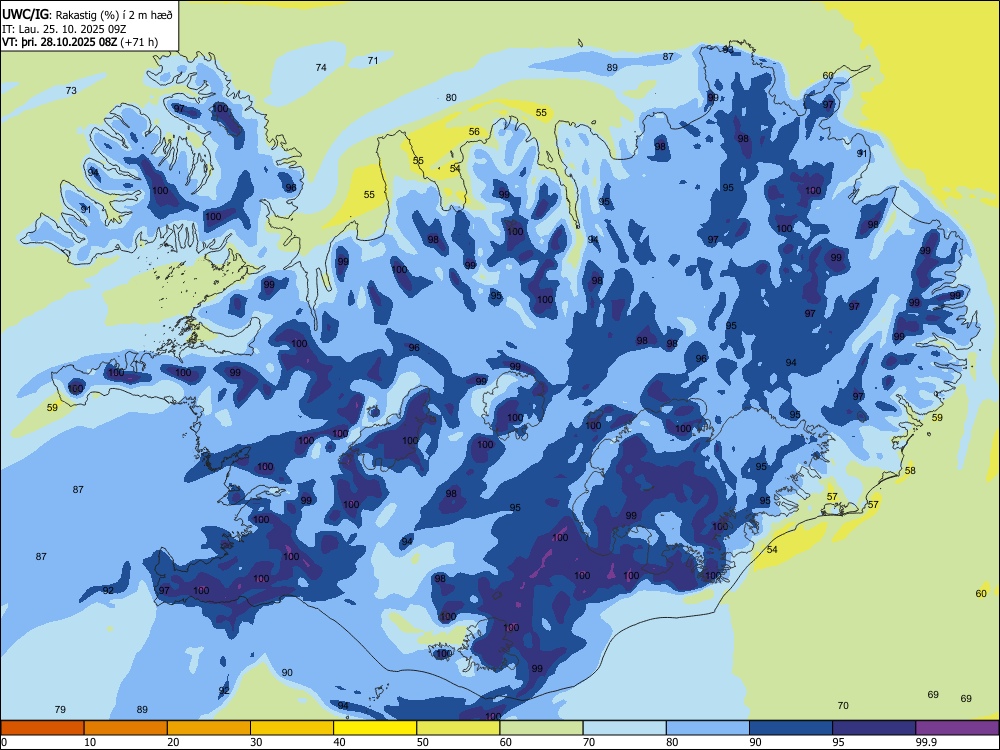Click the '95' legend tick label
Image resolution: width=1000 pixels, height=750 pixels.
pyautogui.click(x=838, y=742)
